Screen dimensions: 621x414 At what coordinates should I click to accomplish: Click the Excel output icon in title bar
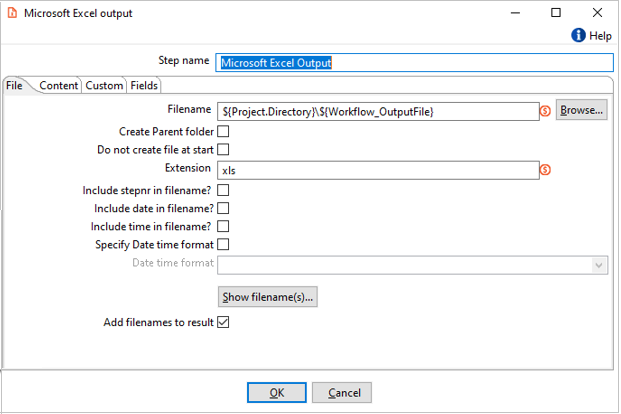[x=11, y=13]
